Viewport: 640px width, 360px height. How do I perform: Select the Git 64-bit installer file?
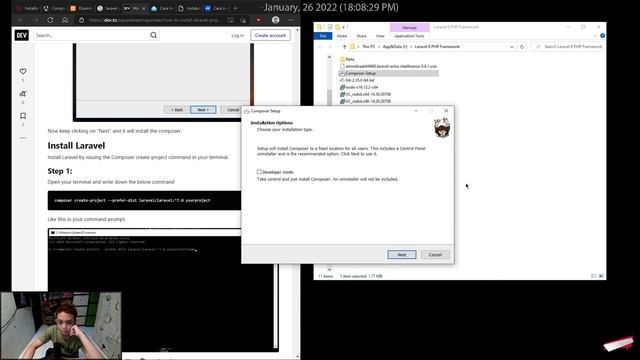coord(357,80)
